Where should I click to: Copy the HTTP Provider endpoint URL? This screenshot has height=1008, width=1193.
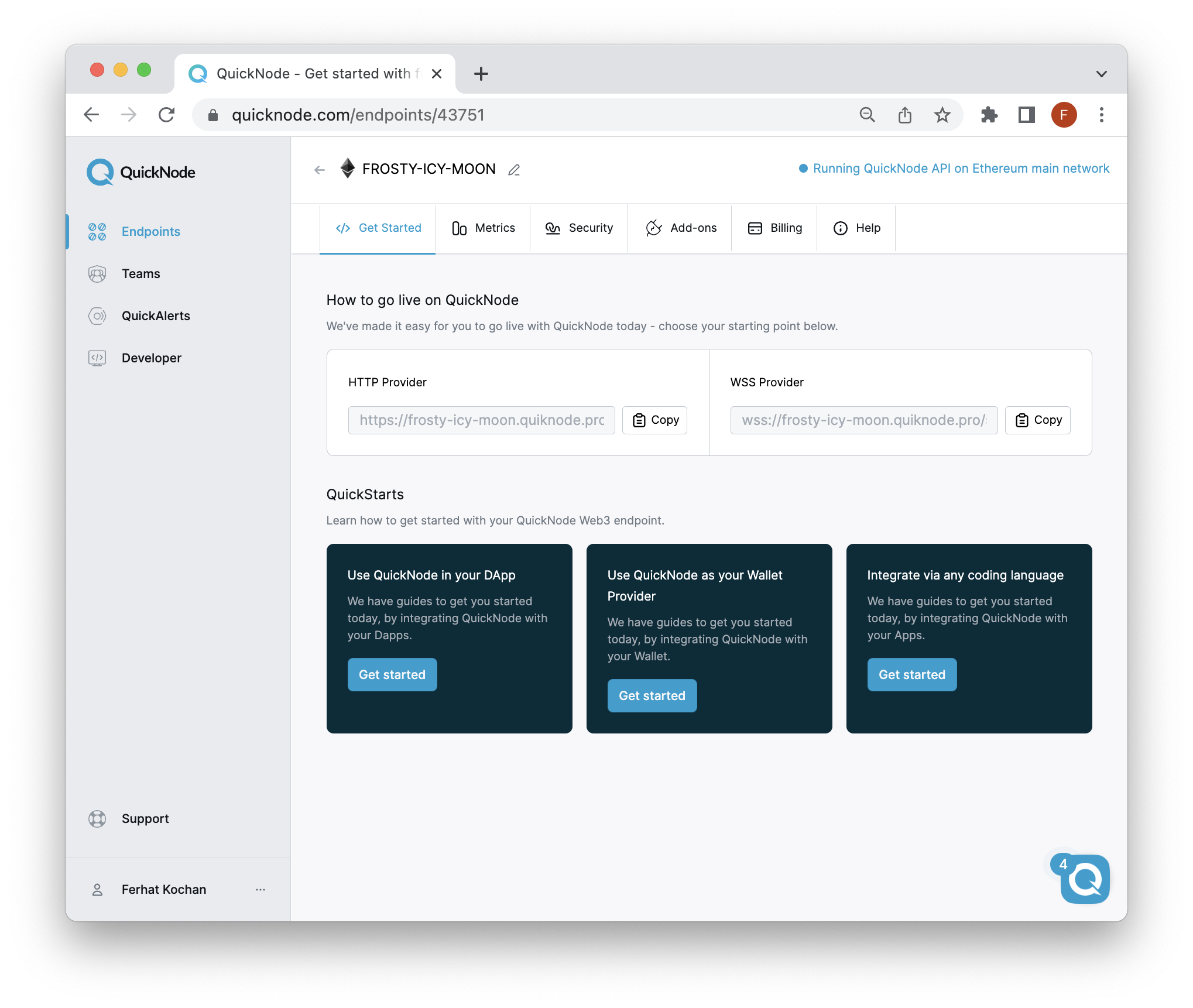(x=654, y=420)
